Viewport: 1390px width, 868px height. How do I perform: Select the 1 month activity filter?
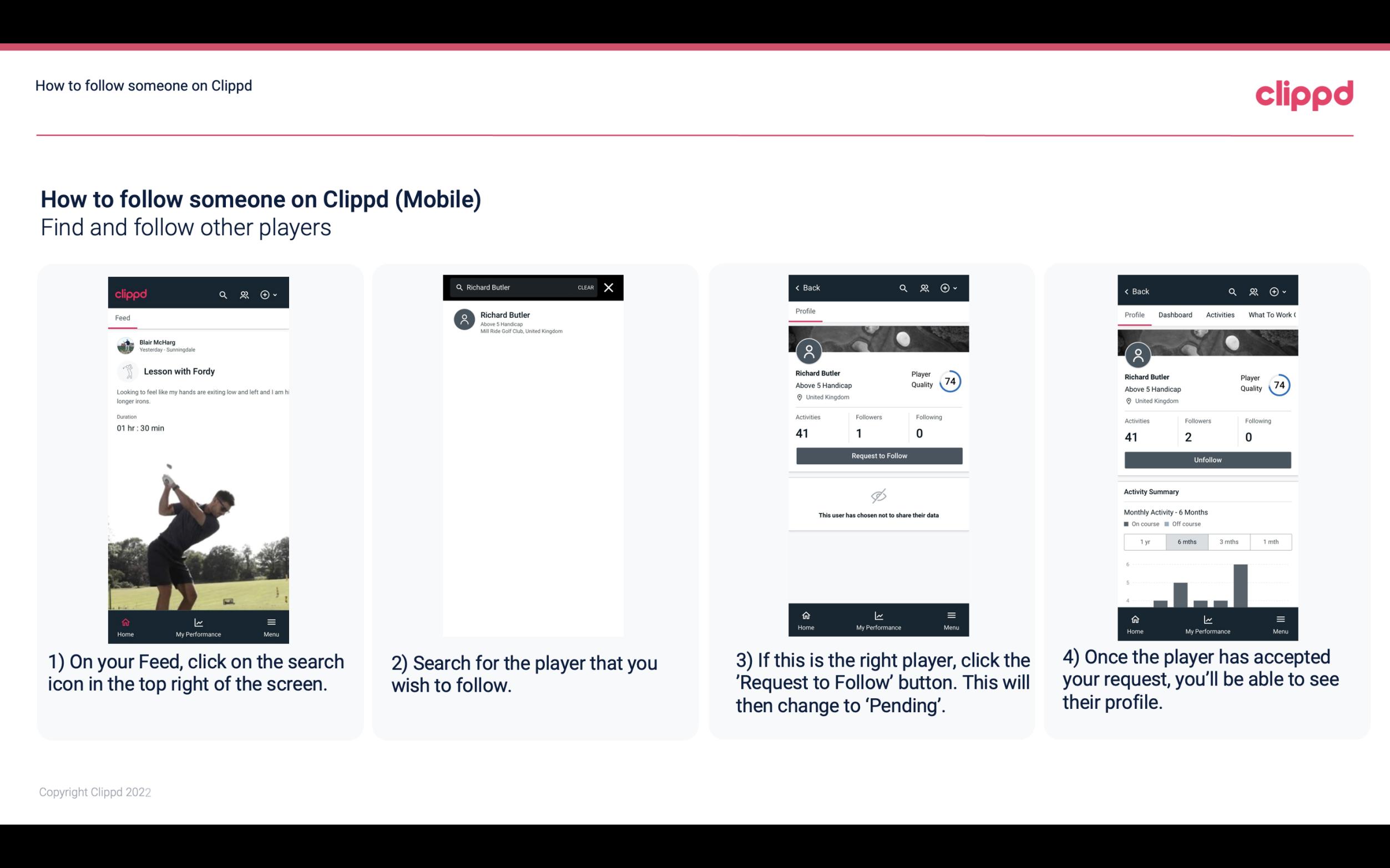click(x=1270, y=541)
